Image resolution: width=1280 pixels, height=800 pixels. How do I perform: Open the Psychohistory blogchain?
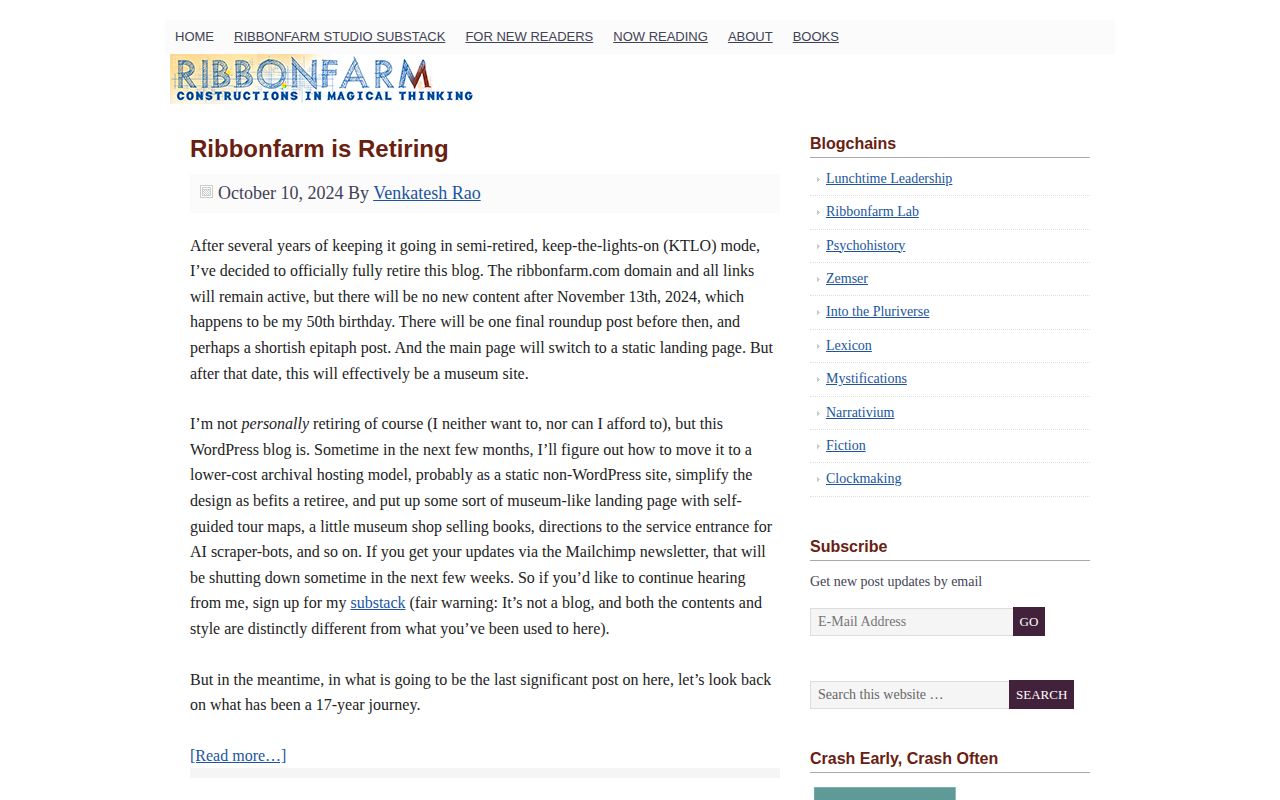pos(865,245)
